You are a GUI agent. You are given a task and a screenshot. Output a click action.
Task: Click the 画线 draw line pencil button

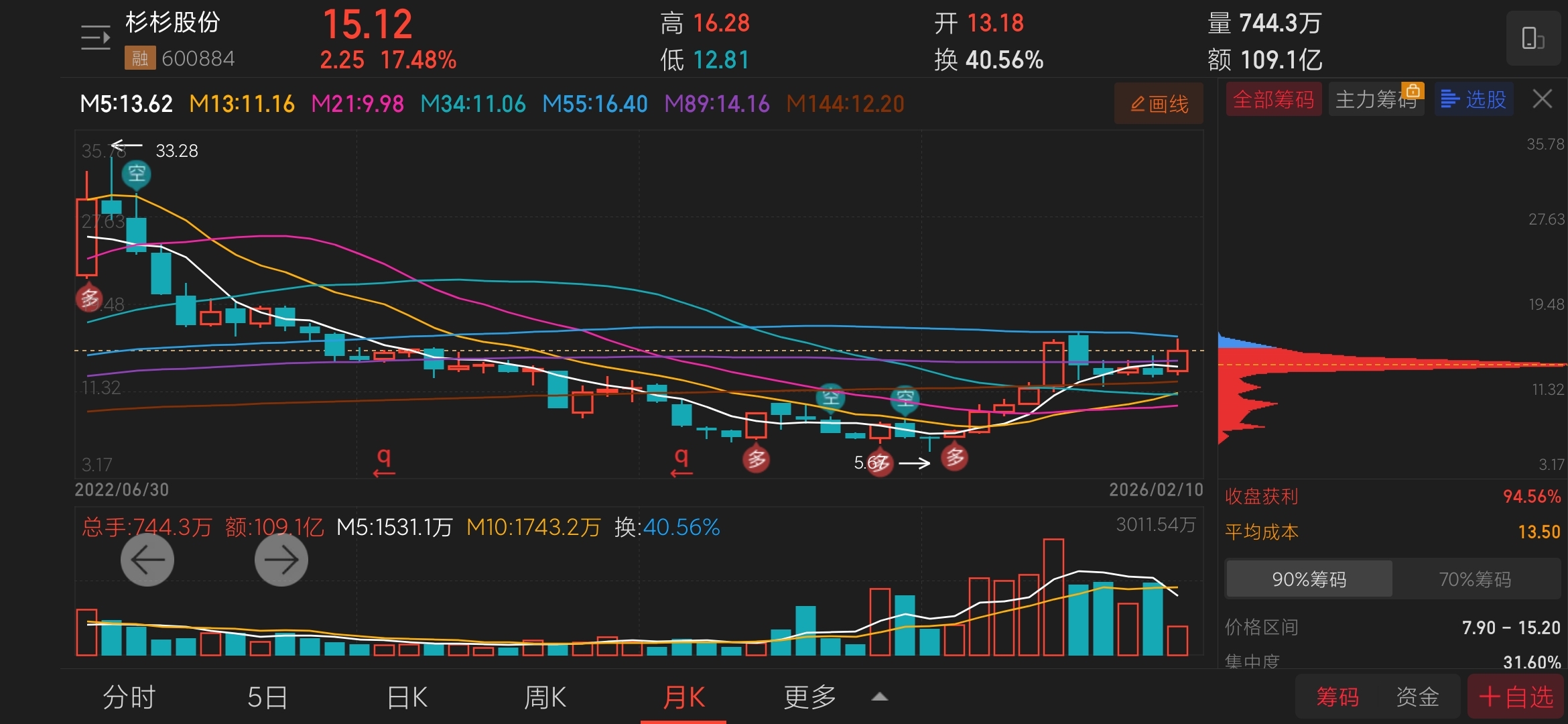(x=1159, y=103)
